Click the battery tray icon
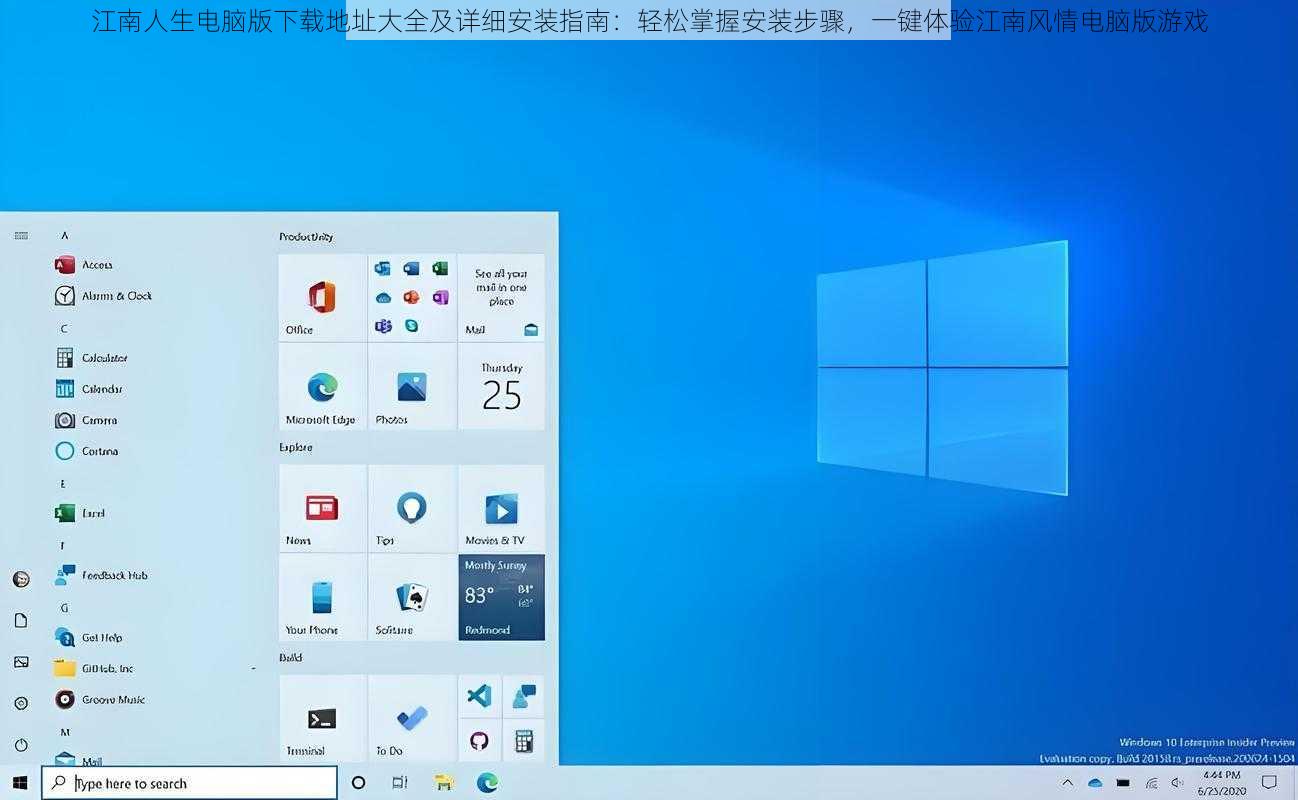This screenshot has width=1298, height=800. pyautogui.click(x=1123, y=783)
